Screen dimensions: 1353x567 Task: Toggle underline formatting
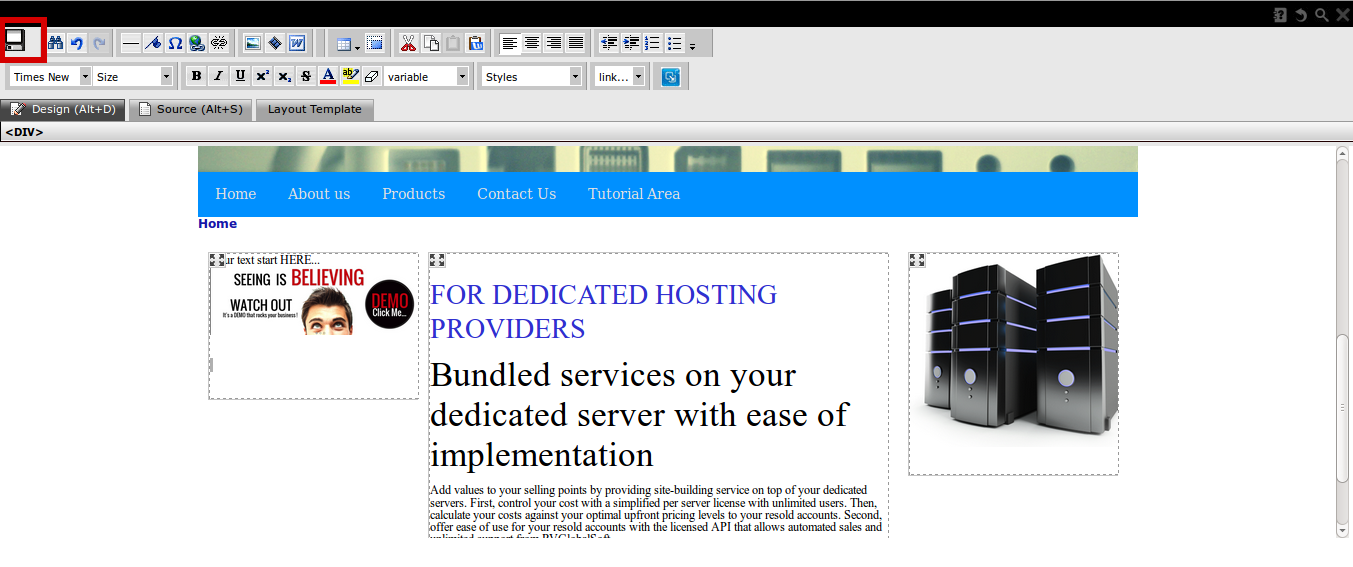[x=240, y=76]
